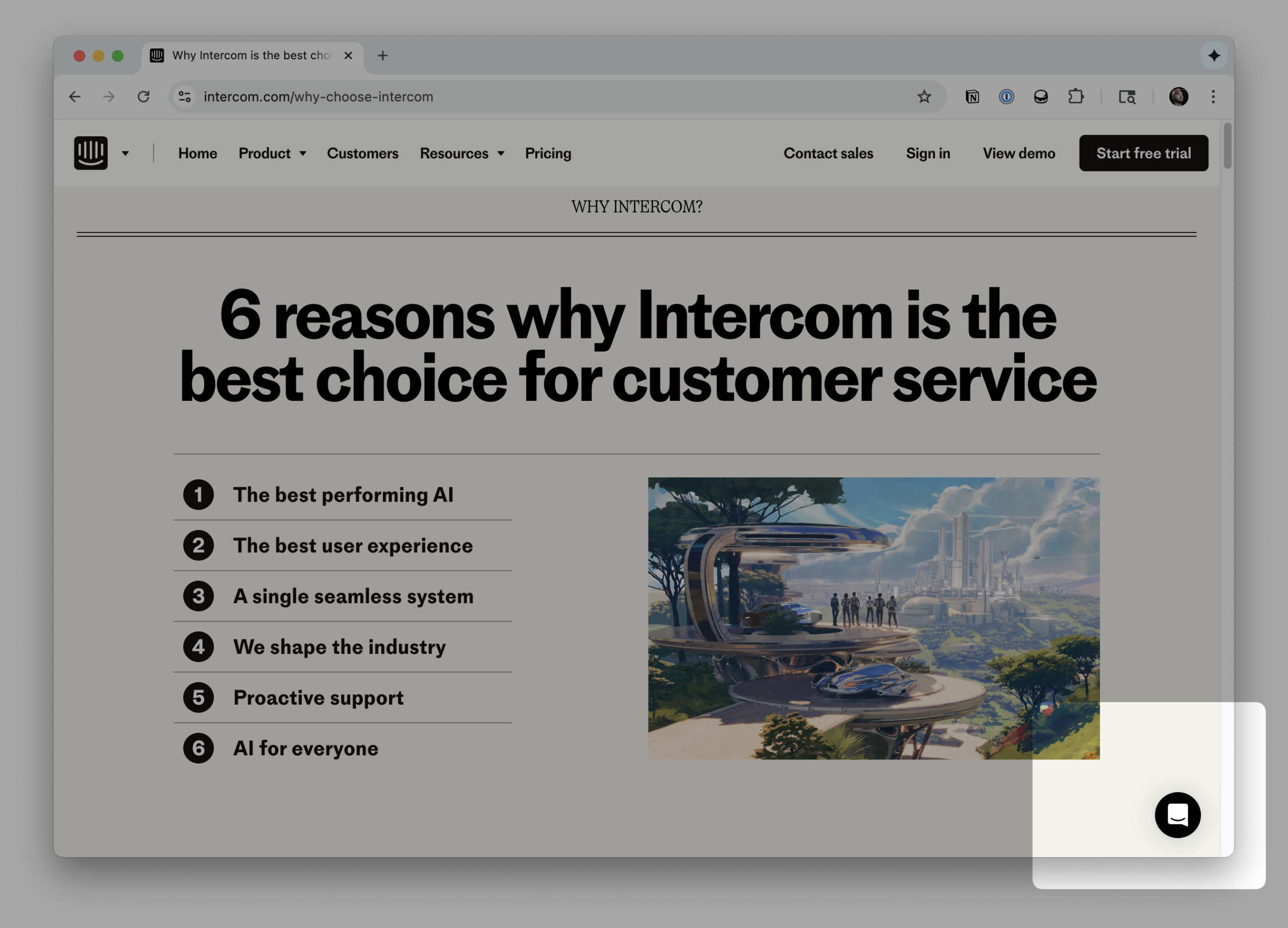Click the WHY INTERCOM? heading text
The height and width of the screenshot is (928, 1288).
[x=636, y=207]
